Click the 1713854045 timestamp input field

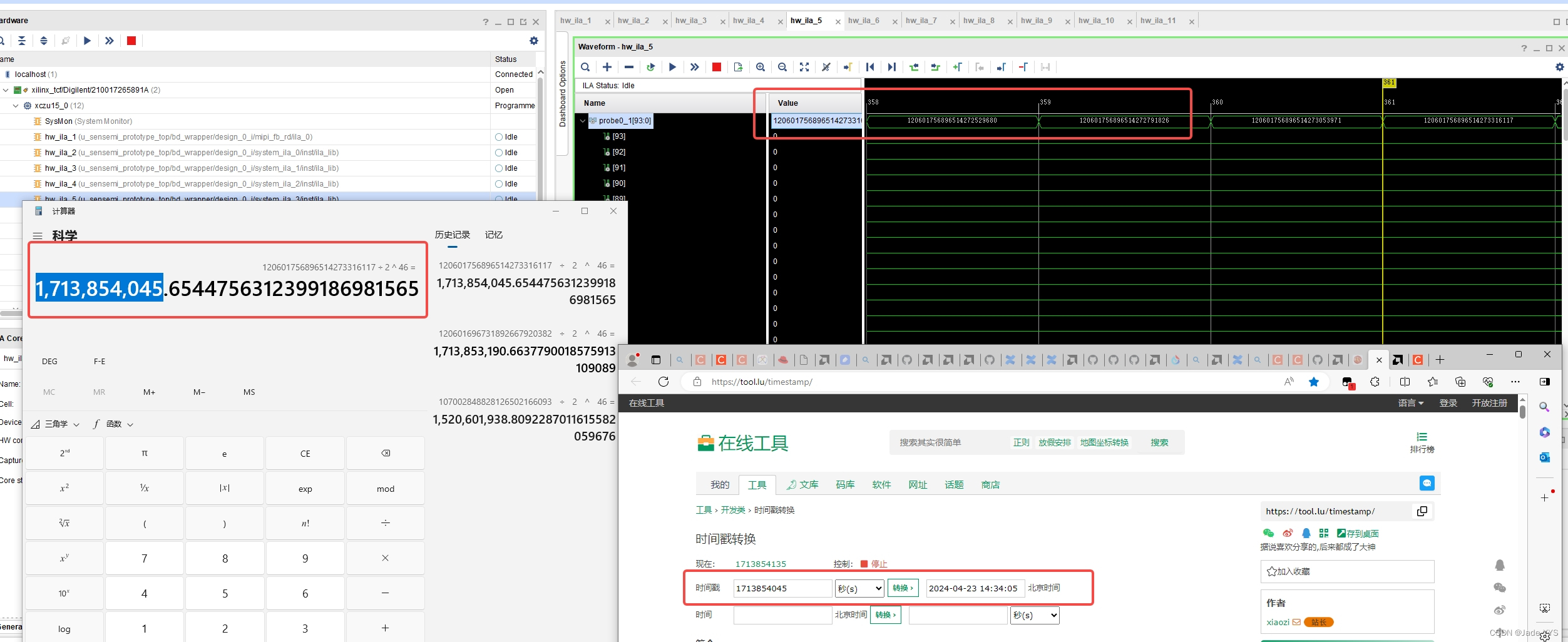pos(782,588)
